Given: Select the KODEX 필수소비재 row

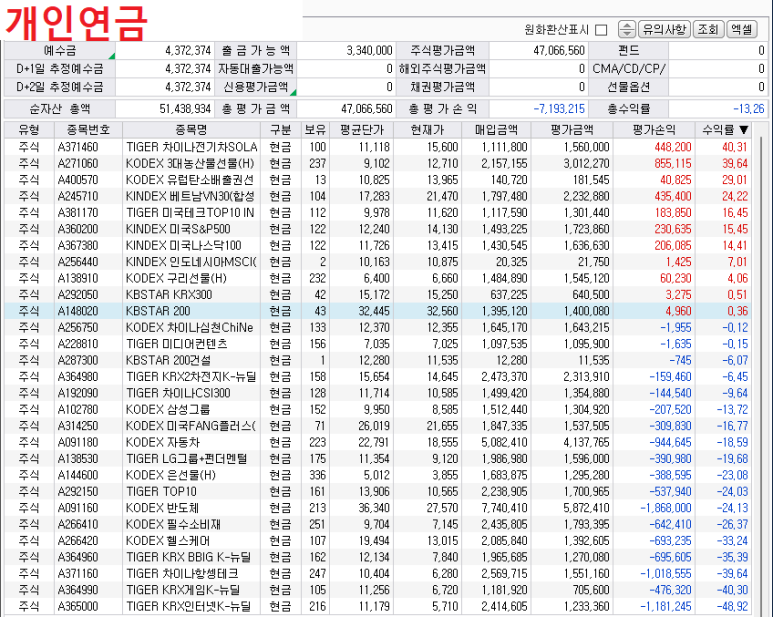Looking at the screenshot, I should [378, 524].
